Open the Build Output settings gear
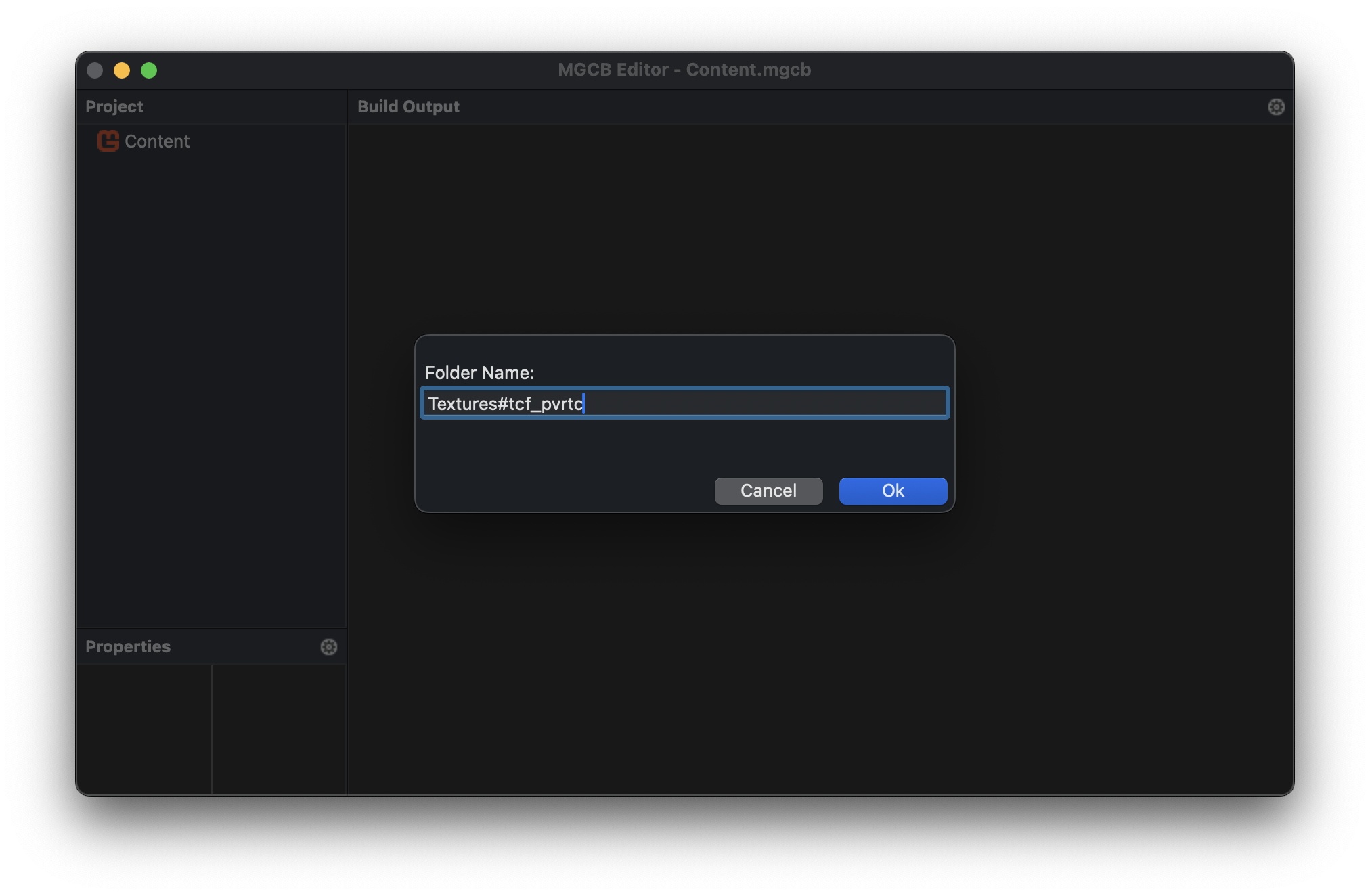Image resolution: width=1370 pixels, height=896 pixels. pos(1275,106)
